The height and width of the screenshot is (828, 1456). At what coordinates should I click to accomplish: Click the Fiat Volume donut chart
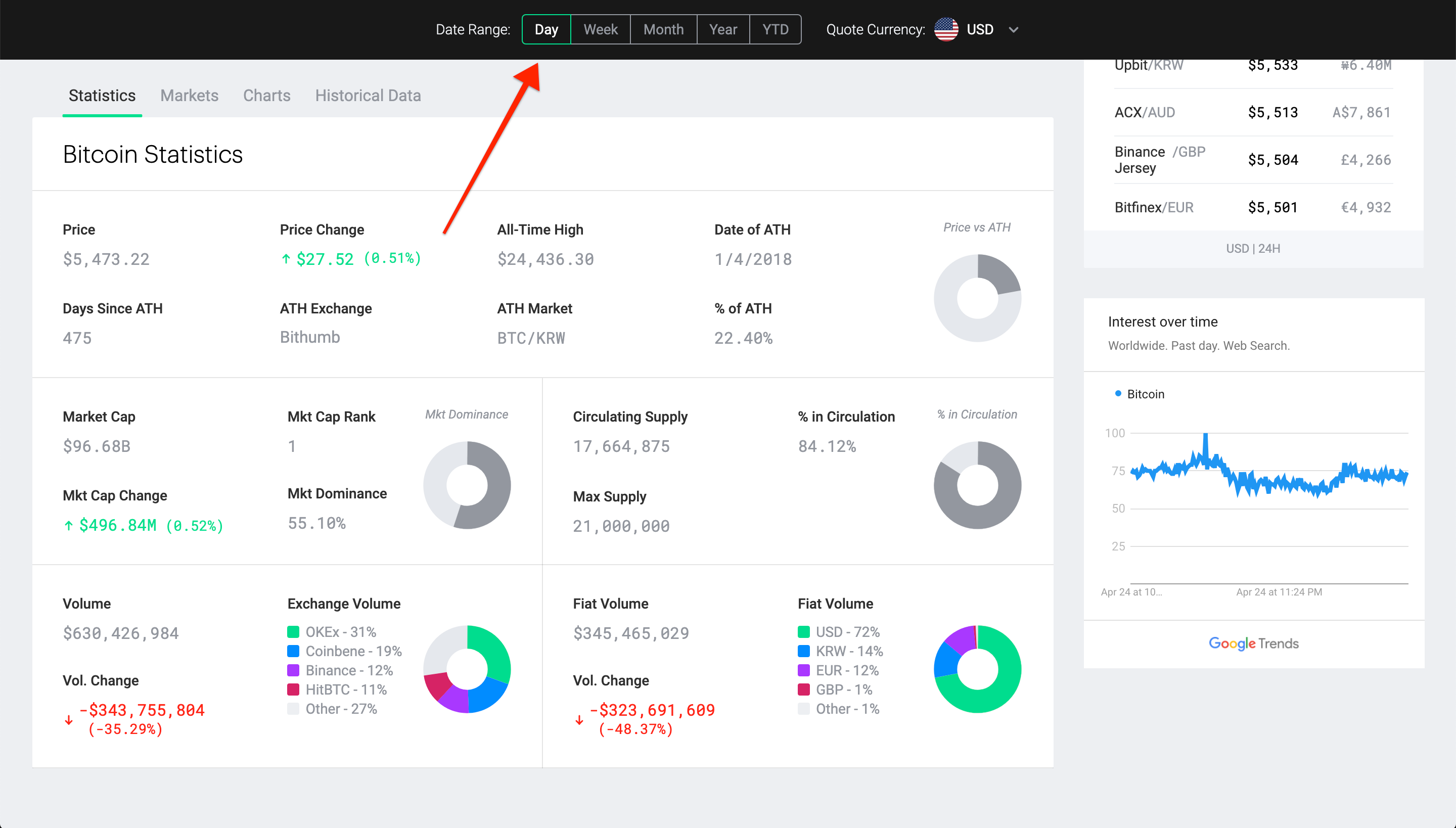click(x=977, y=669)
